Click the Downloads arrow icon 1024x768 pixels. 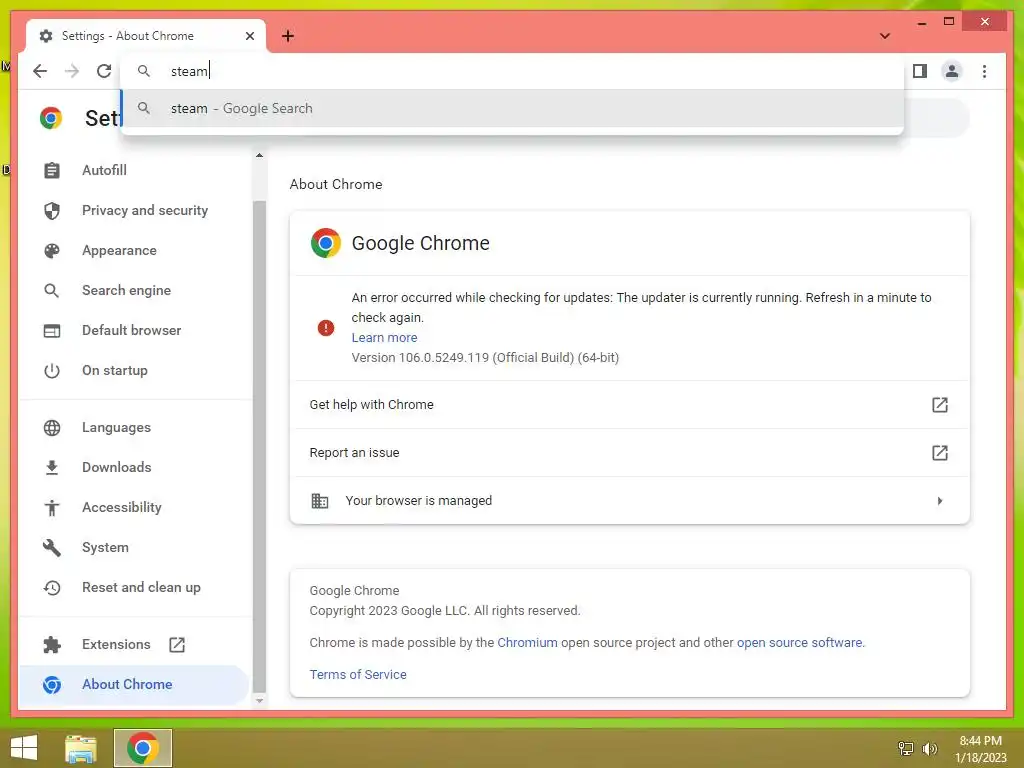tap(52, 468)
